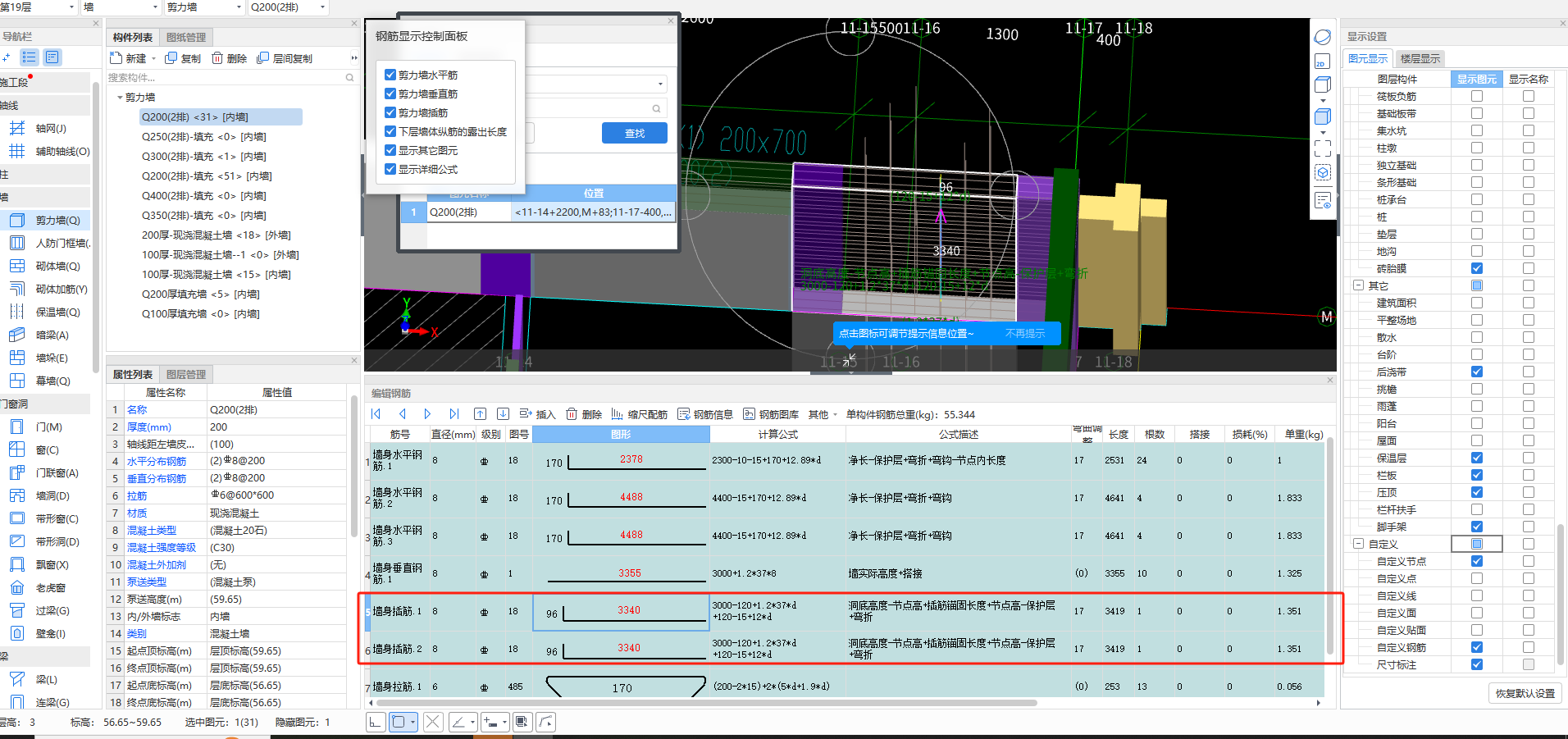Select the 保温墙(Q) insulation wall icon
This screenshot has height=739, width=1568.
17,312
